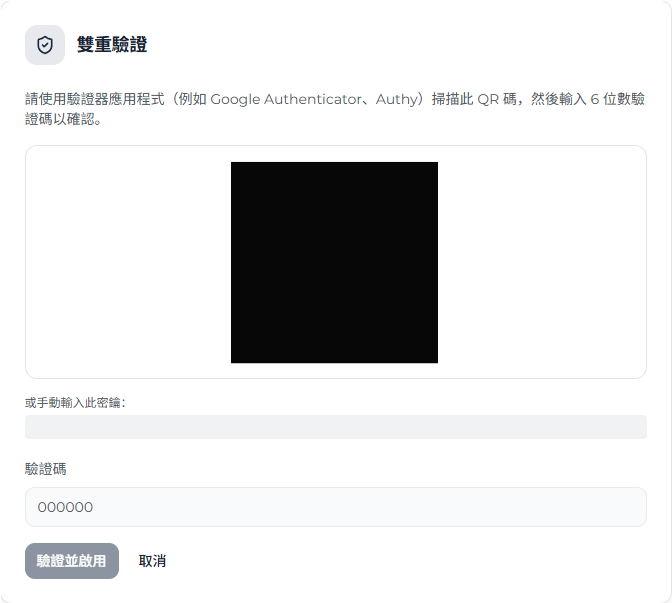
Task: Click the 或手動輸入此密鑰 label
Action: pyautogui.click(x=75, y=402)
